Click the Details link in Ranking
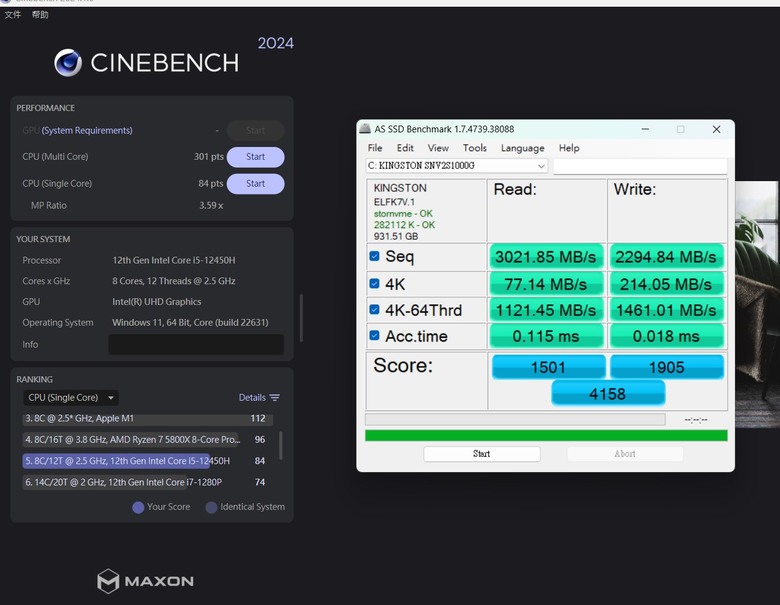 click(252, 398)
